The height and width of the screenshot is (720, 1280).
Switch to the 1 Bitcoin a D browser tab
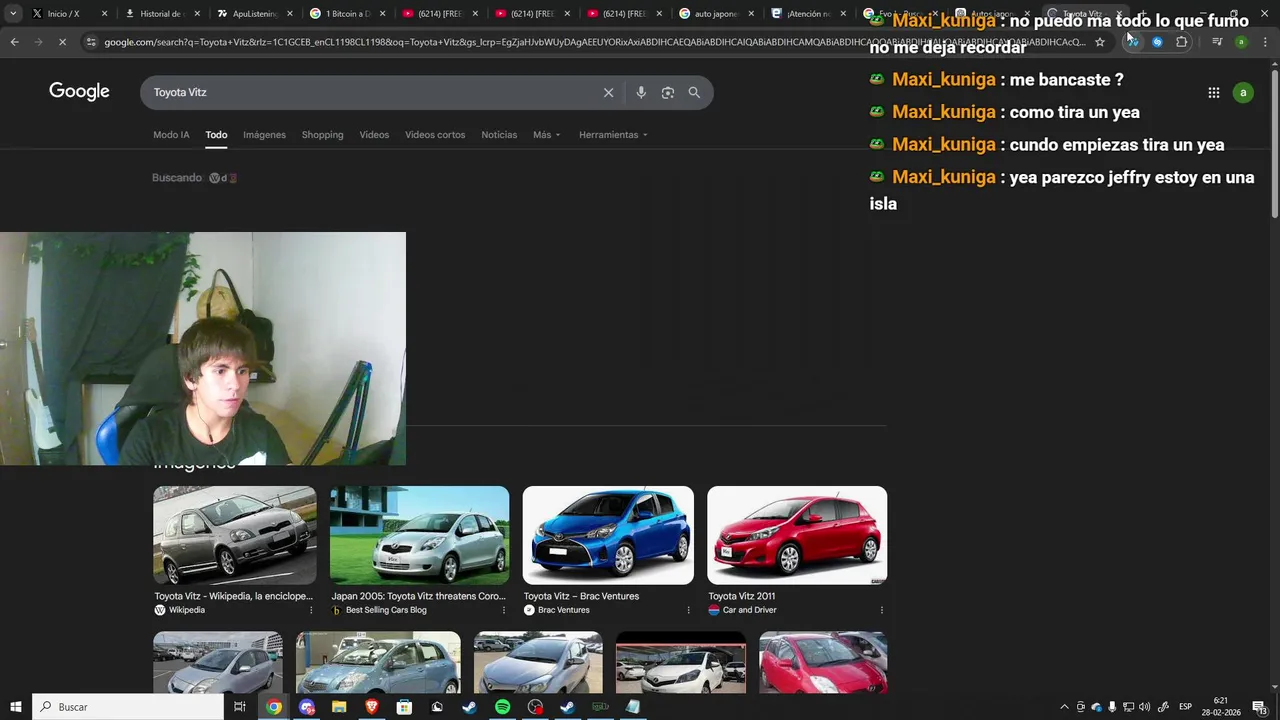click(346, 14)
